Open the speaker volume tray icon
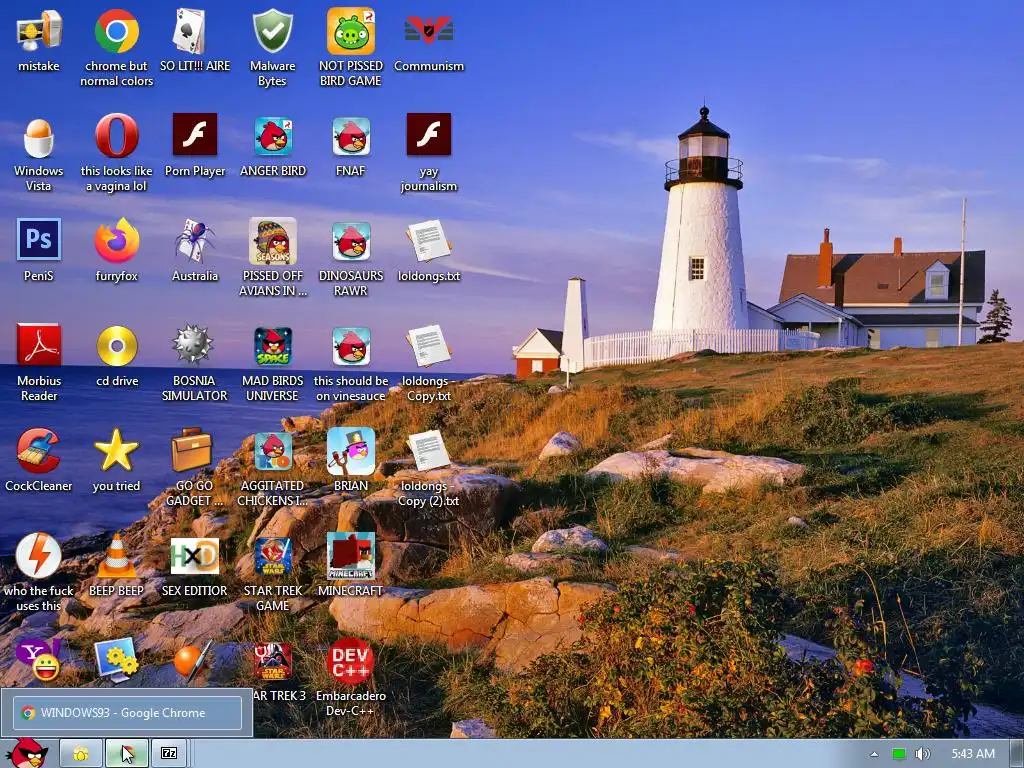The image size is (1024, 768). pyautogui.click(x=922, y=754)
